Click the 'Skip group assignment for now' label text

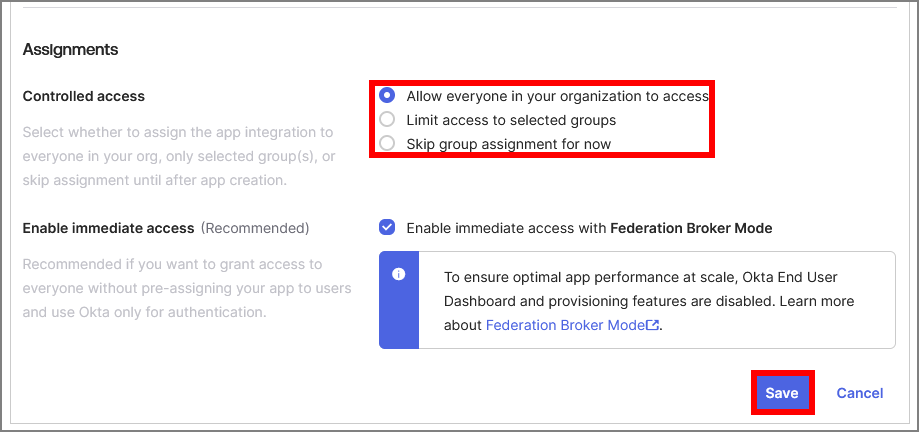pos(508,144)
